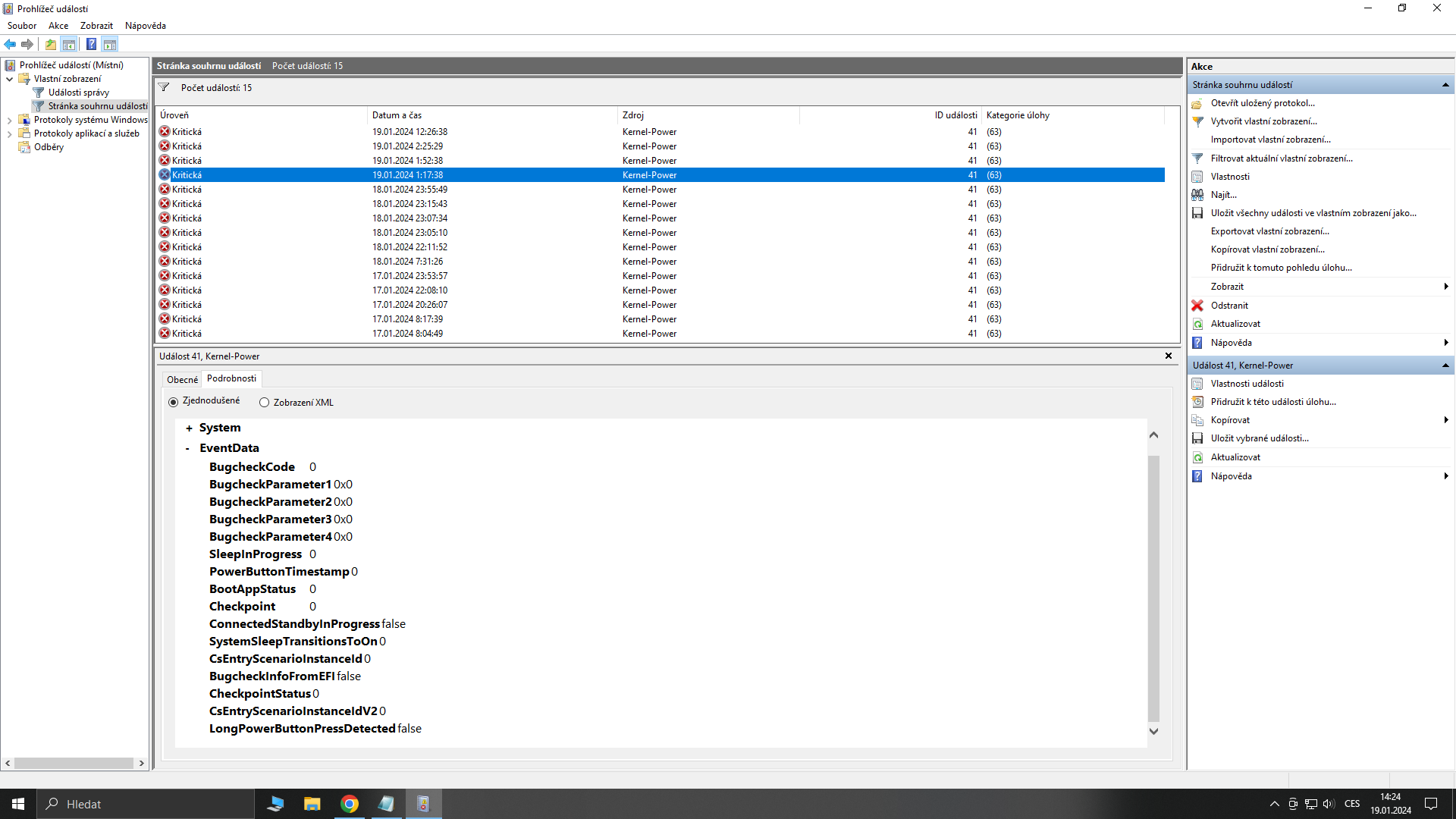The width and height of the screenshot is (1456, 819).
Task: Open the Akce menu
Action: (58, 26)
